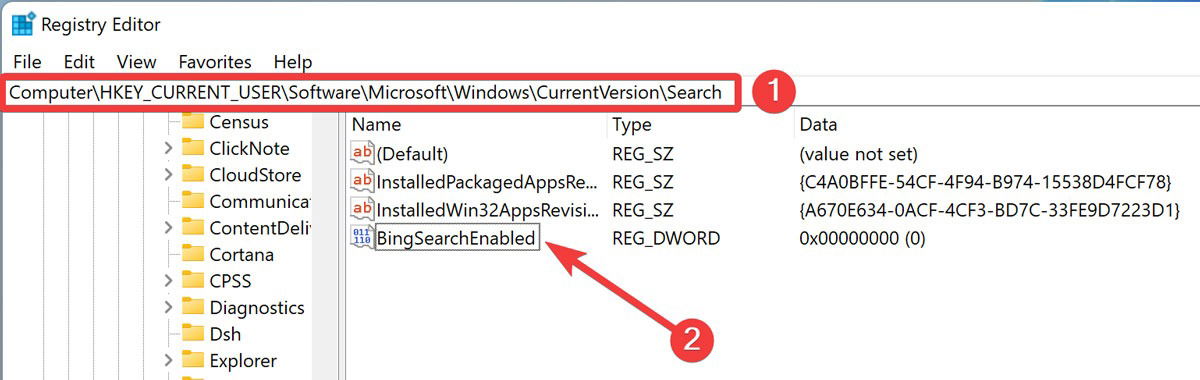Select the (Default) string value icon
The image size is (1200, 380).
pos(362,154)
